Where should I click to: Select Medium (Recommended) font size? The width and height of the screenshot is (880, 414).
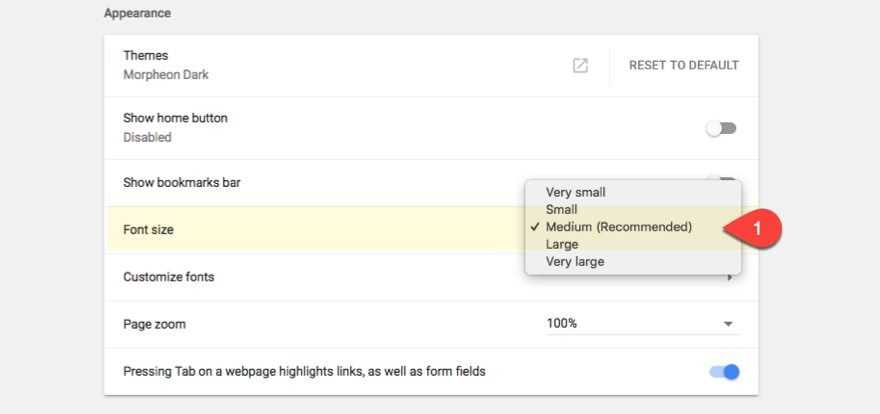[x=618, y=227]
